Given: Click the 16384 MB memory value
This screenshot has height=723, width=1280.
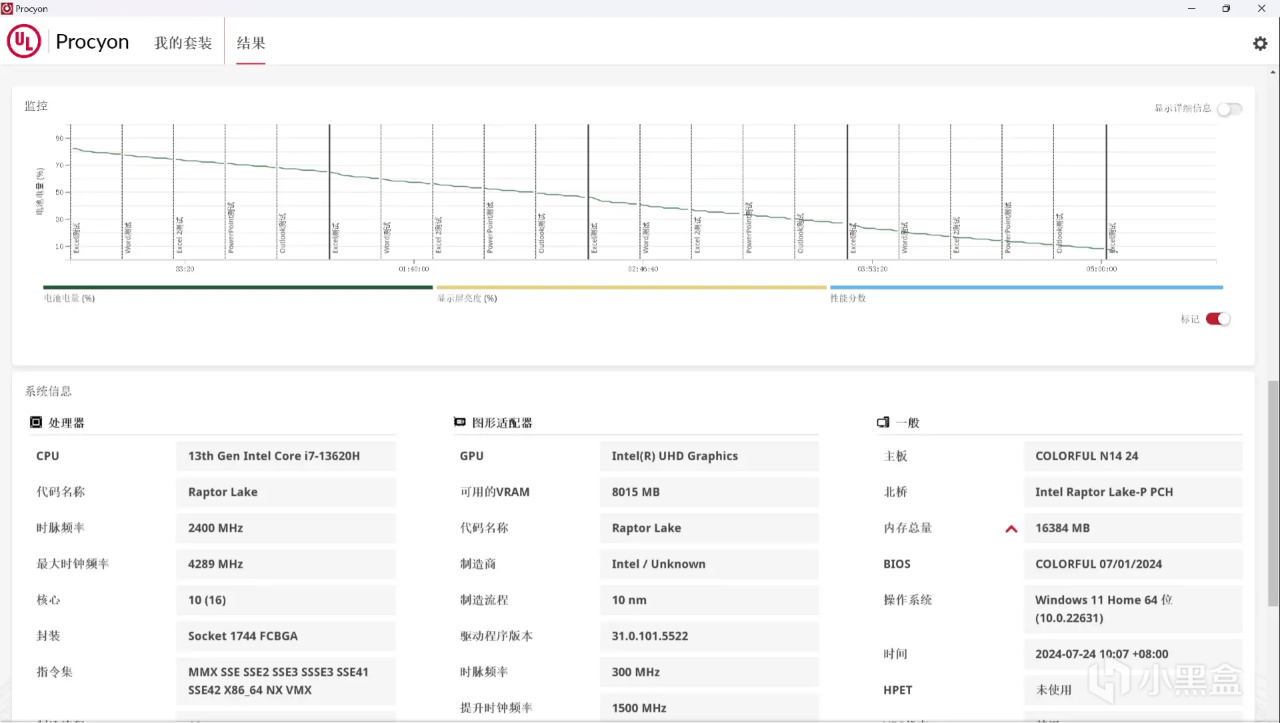Looking at the screenshot, I should pos(1133,528).
